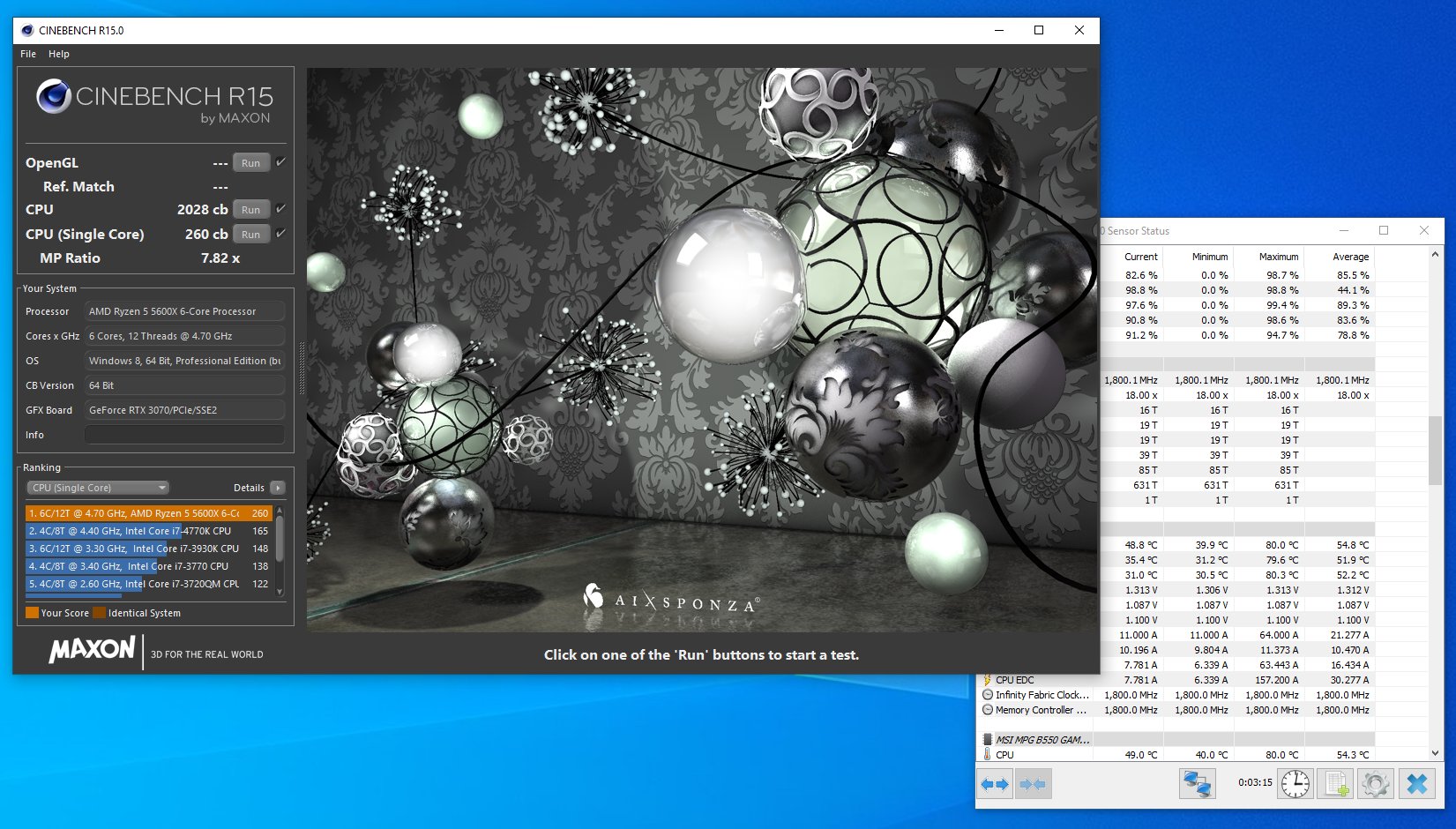This screenshot has width=1456, height=829.
Task: Click the Cinebench logo icon in header
Action: click(54, 96)
